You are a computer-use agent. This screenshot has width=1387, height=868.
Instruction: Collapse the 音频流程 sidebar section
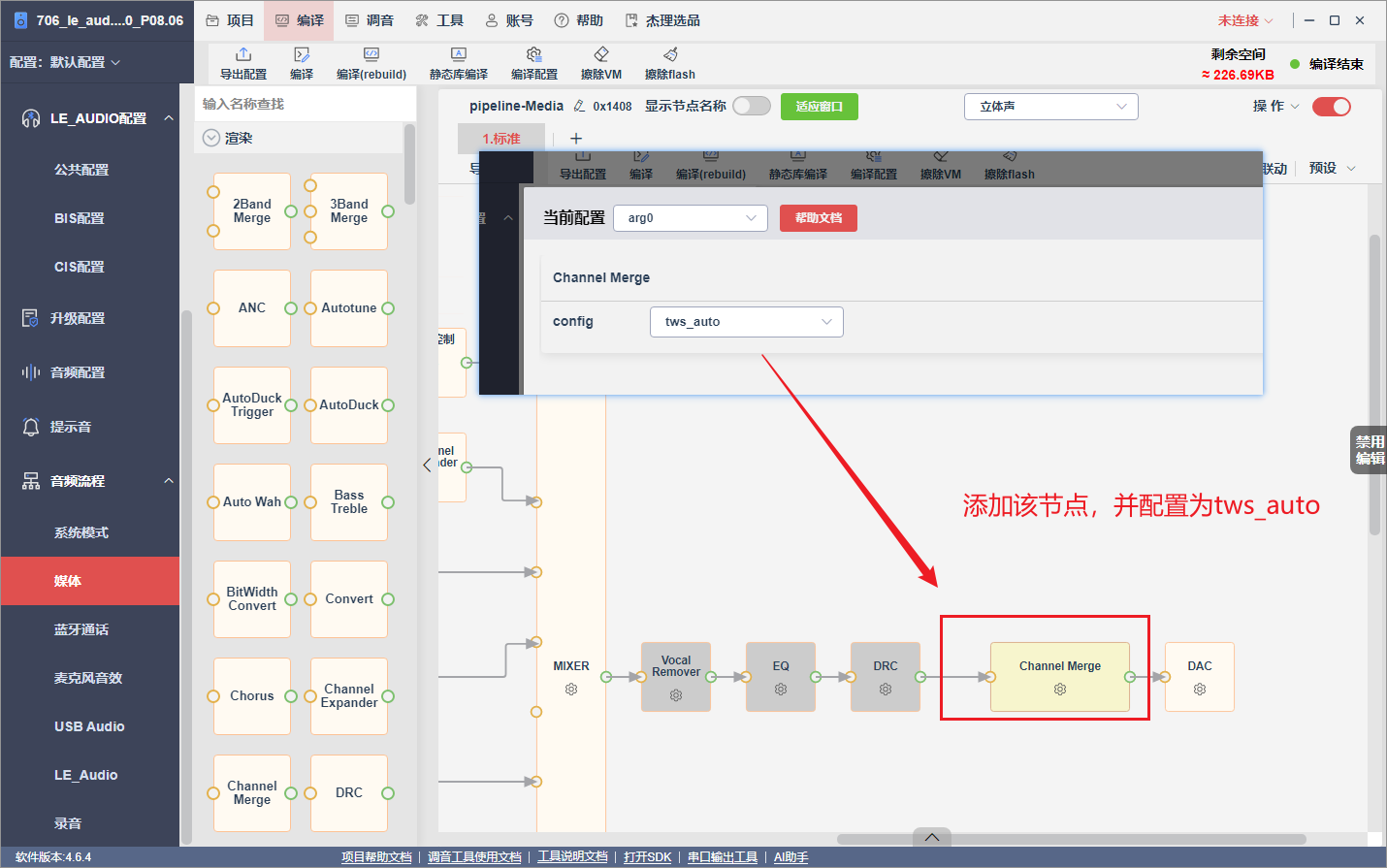point(169,481)
